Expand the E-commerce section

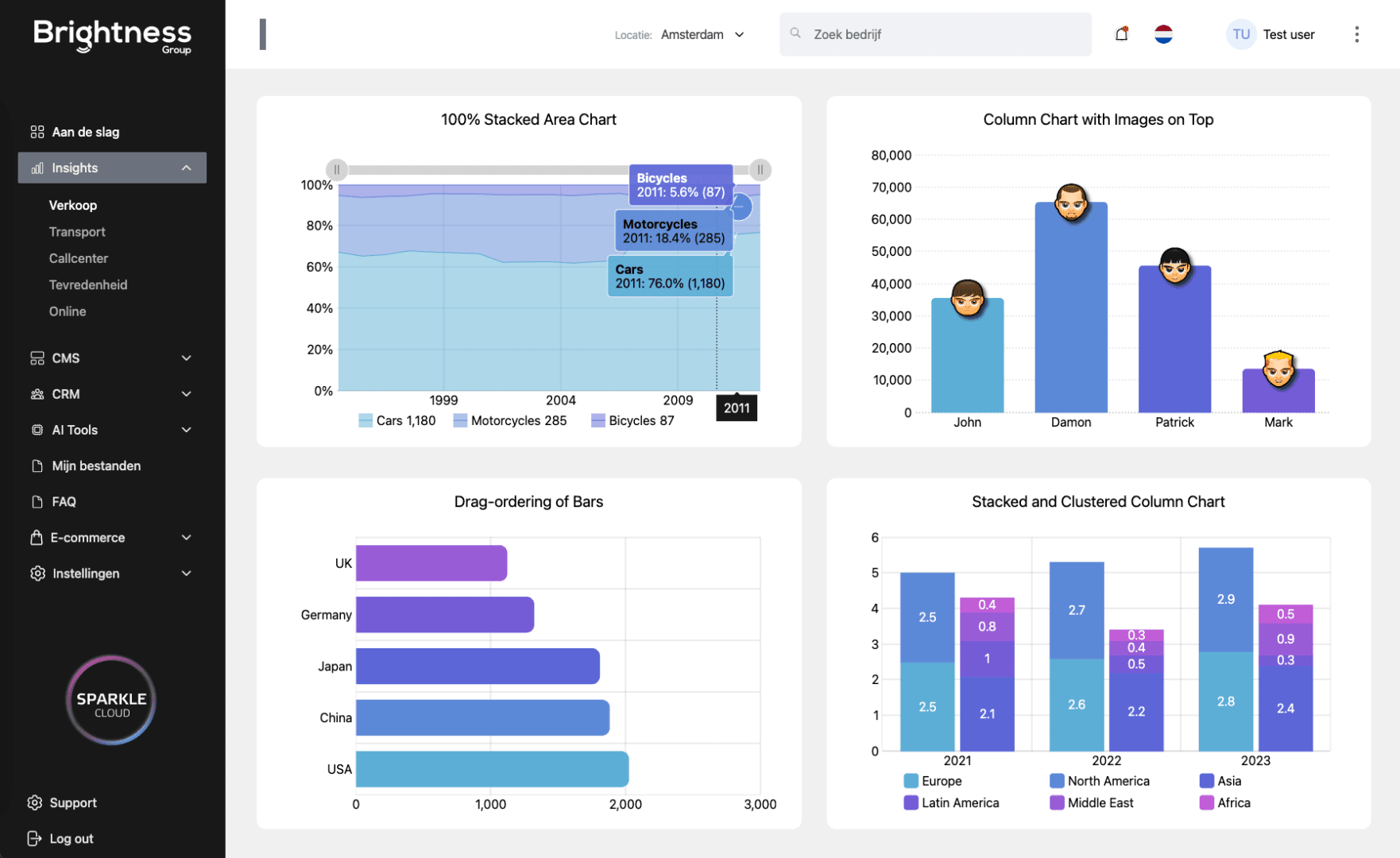click(x=87, y=537)
